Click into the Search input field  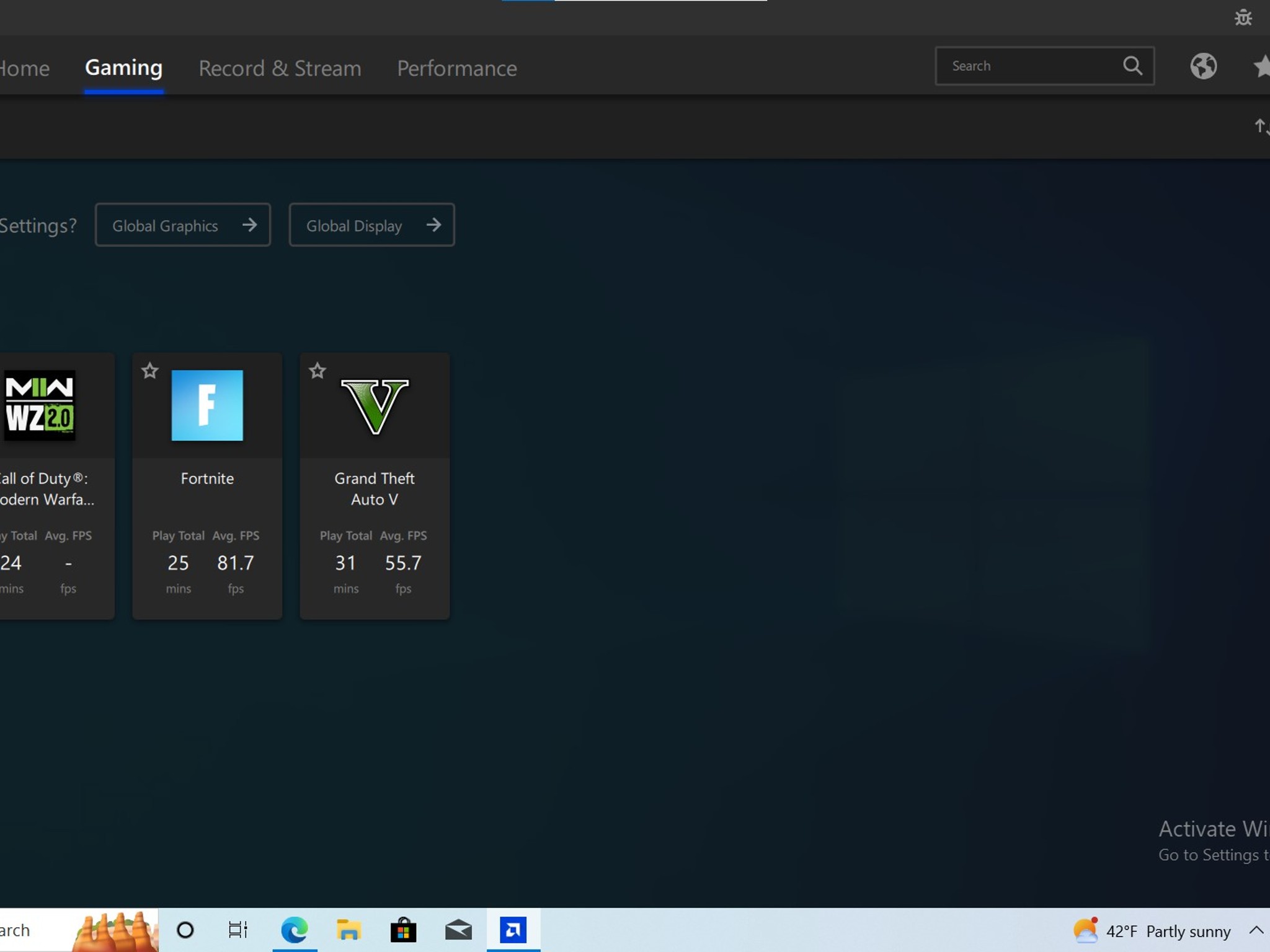tap(1044, 66)
